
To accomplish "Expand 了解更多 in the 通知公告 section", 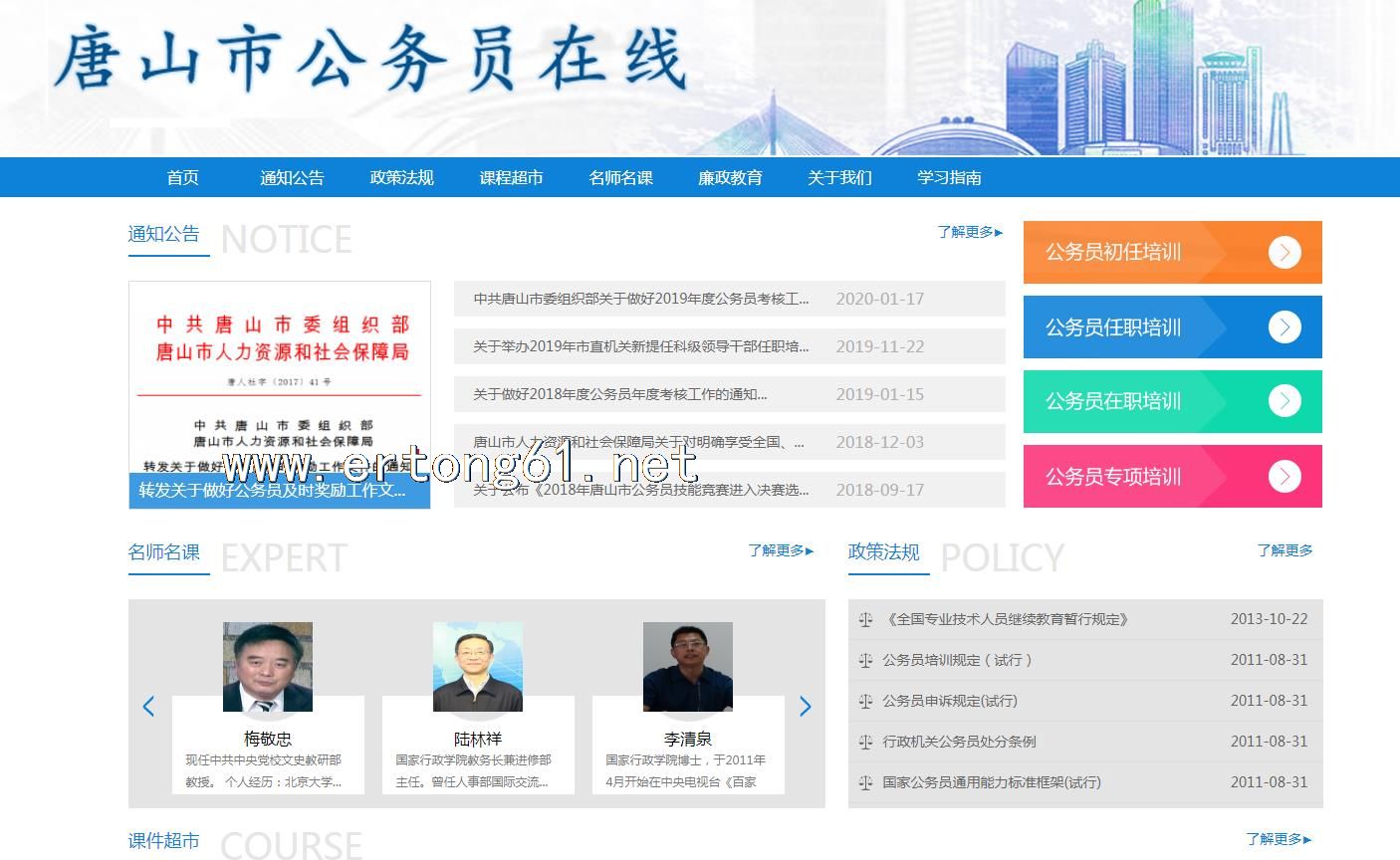I will pyautogui.click(x=969, y=232).
